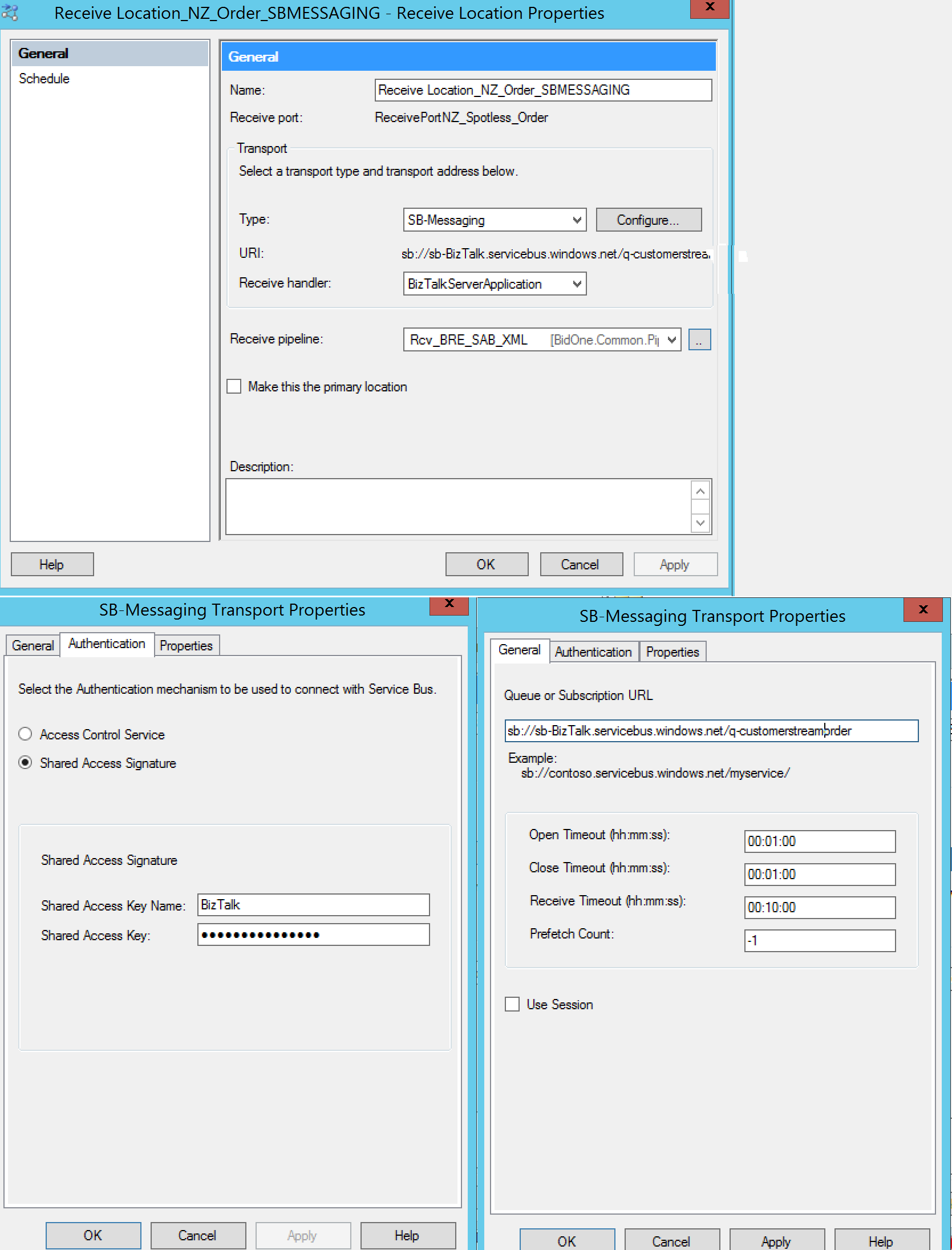
Task: Click the pipeline ellipsis browse button
Action: [699, 339]
